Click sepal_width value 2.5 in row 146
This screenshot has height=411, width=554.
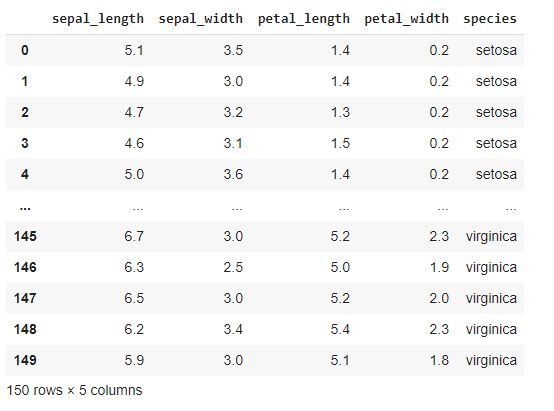click(x=233, y=267)
